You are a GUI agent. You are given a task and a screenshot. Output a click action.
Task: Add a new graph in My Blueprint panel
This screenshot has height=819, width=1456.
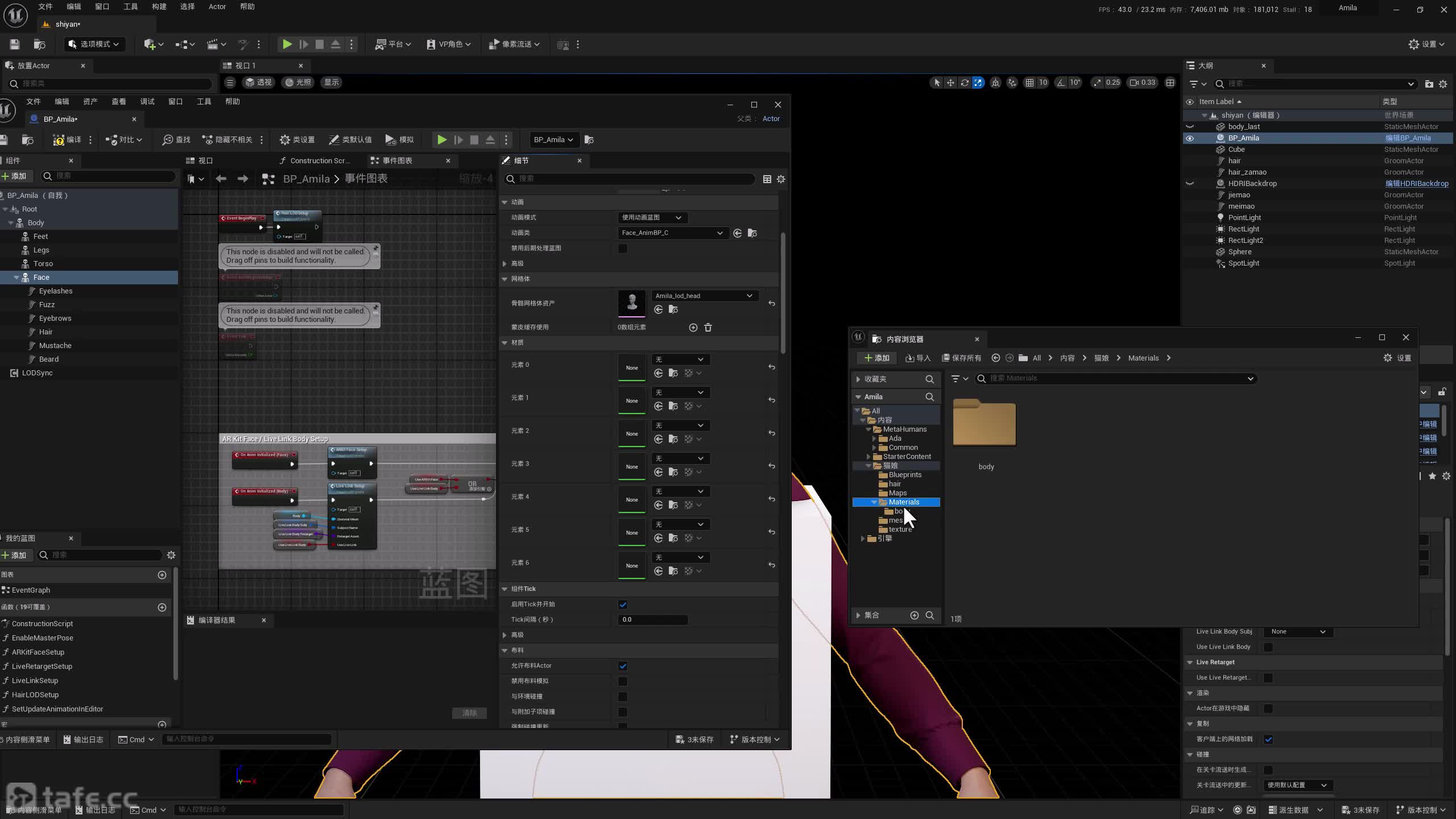click(162, 575)
